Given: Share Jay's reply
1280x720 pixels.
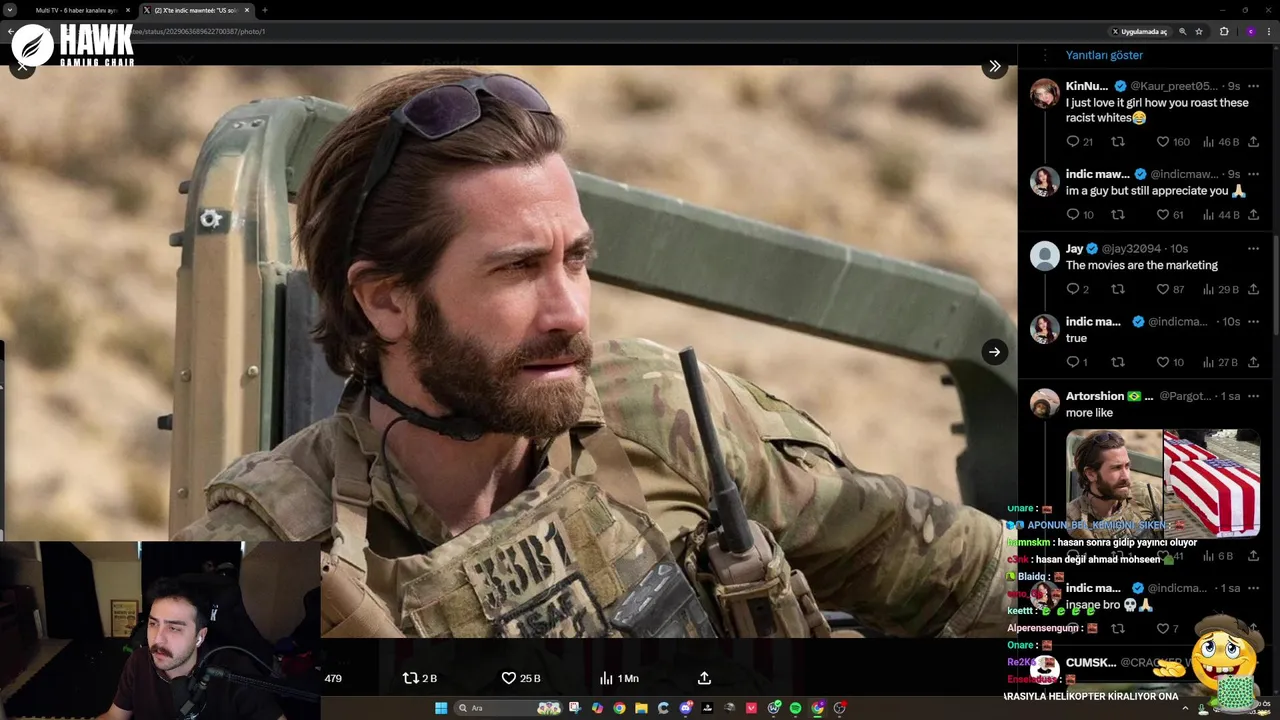Looking at the screenshot, I should [1253, 289].
